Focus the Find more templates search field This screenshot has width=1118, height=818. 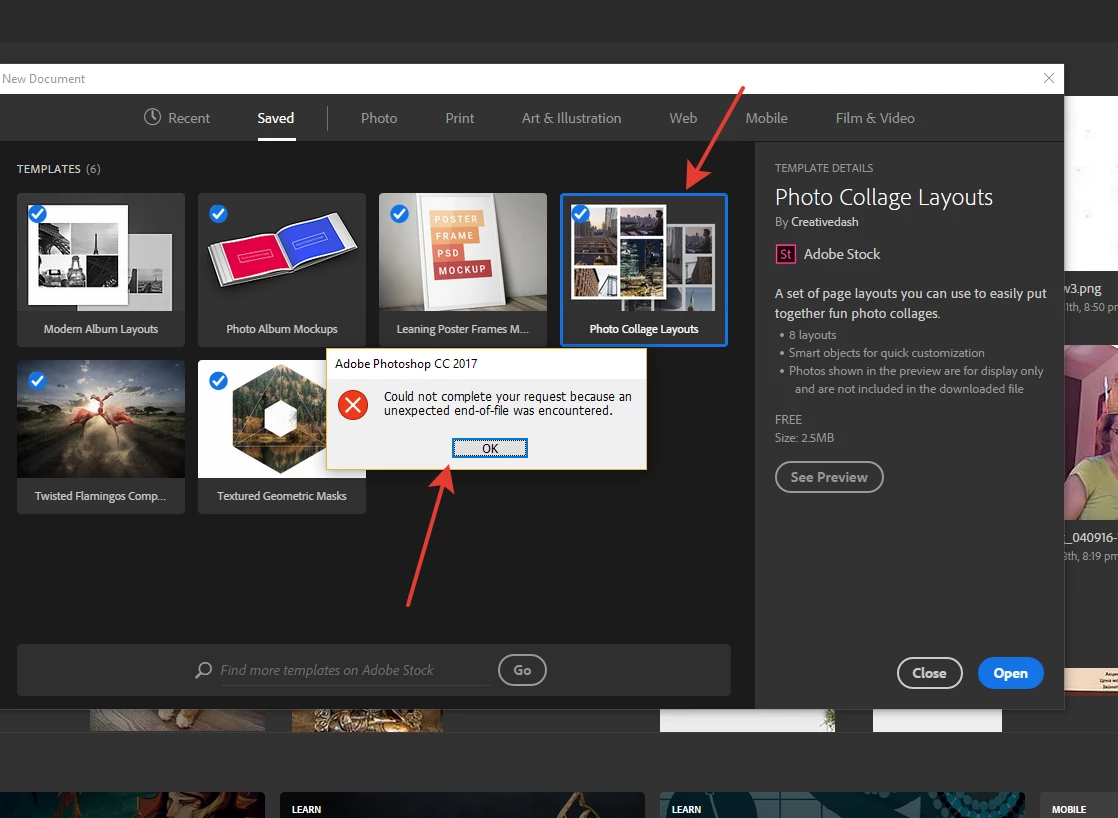pos(355,670)
